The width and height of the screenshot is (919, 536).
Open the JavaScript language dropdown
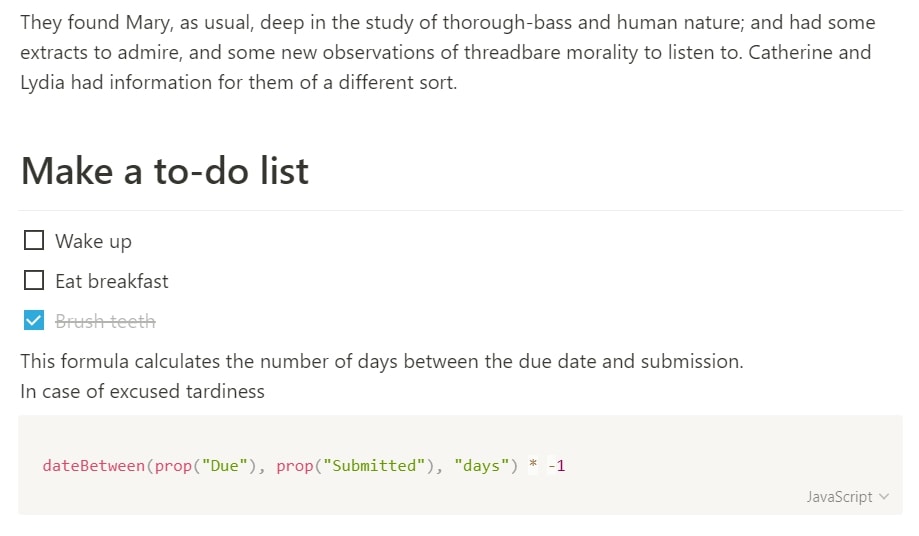coord(847,497)
